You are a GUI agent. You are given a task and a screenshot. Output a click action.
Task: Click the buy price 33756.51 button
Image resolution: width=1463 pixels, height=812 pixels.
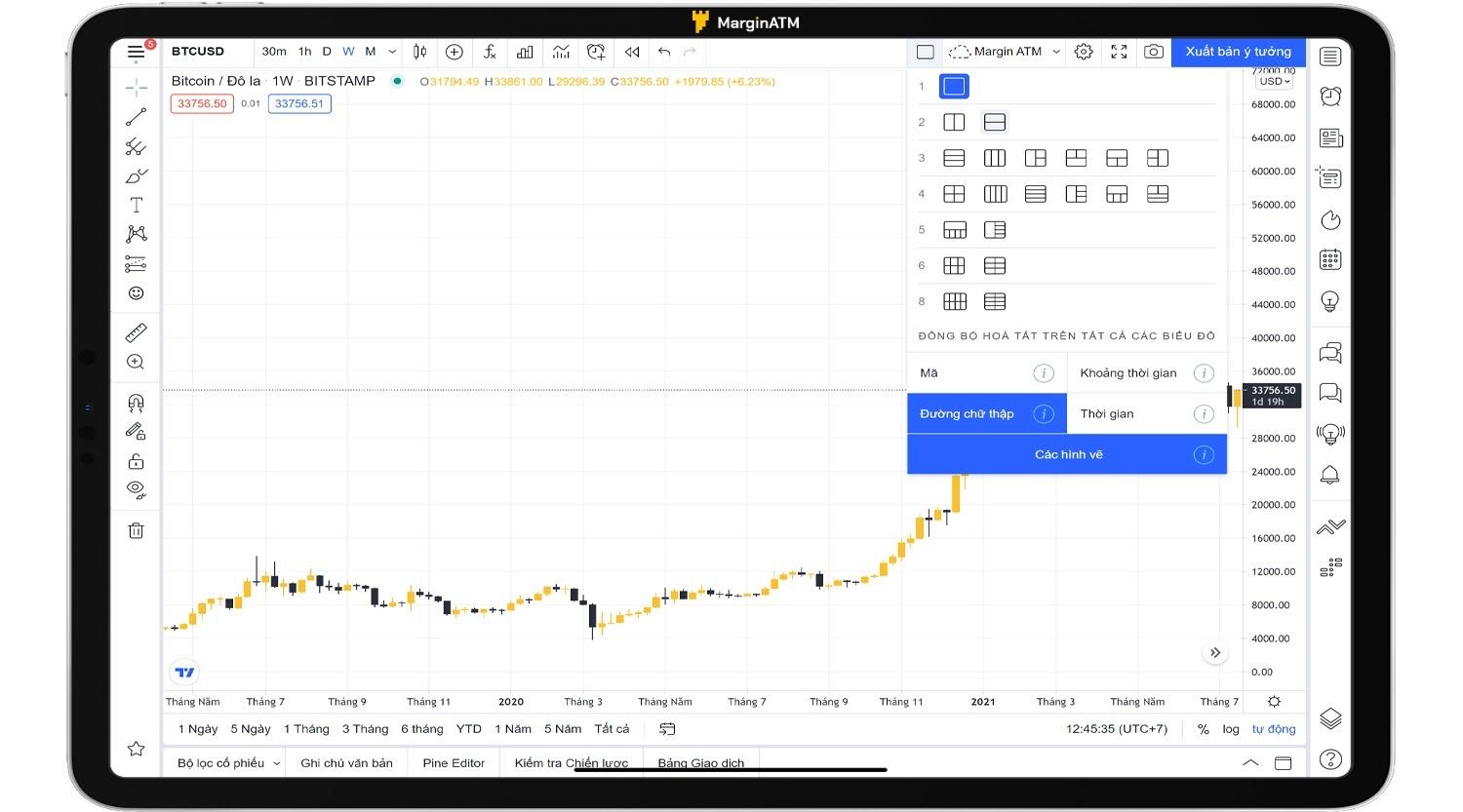point(299,103)
